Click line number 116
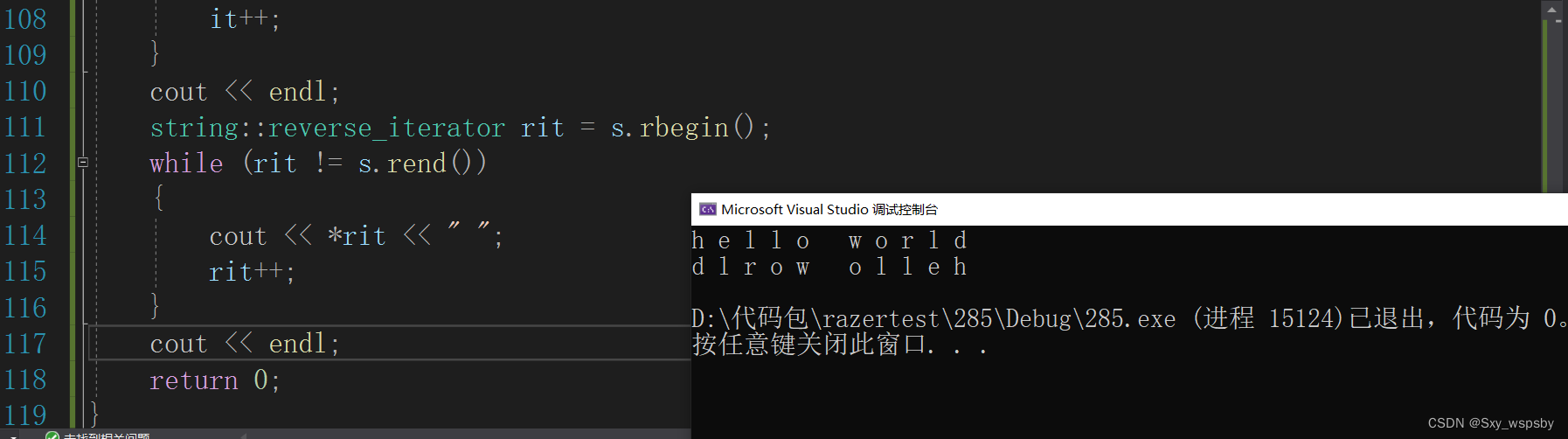 pyautogui.click(x=25, y=307)
